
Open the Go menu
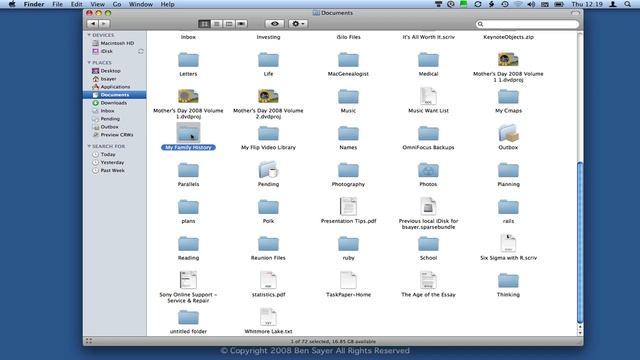pyautogui.click(x=117, y=4)
